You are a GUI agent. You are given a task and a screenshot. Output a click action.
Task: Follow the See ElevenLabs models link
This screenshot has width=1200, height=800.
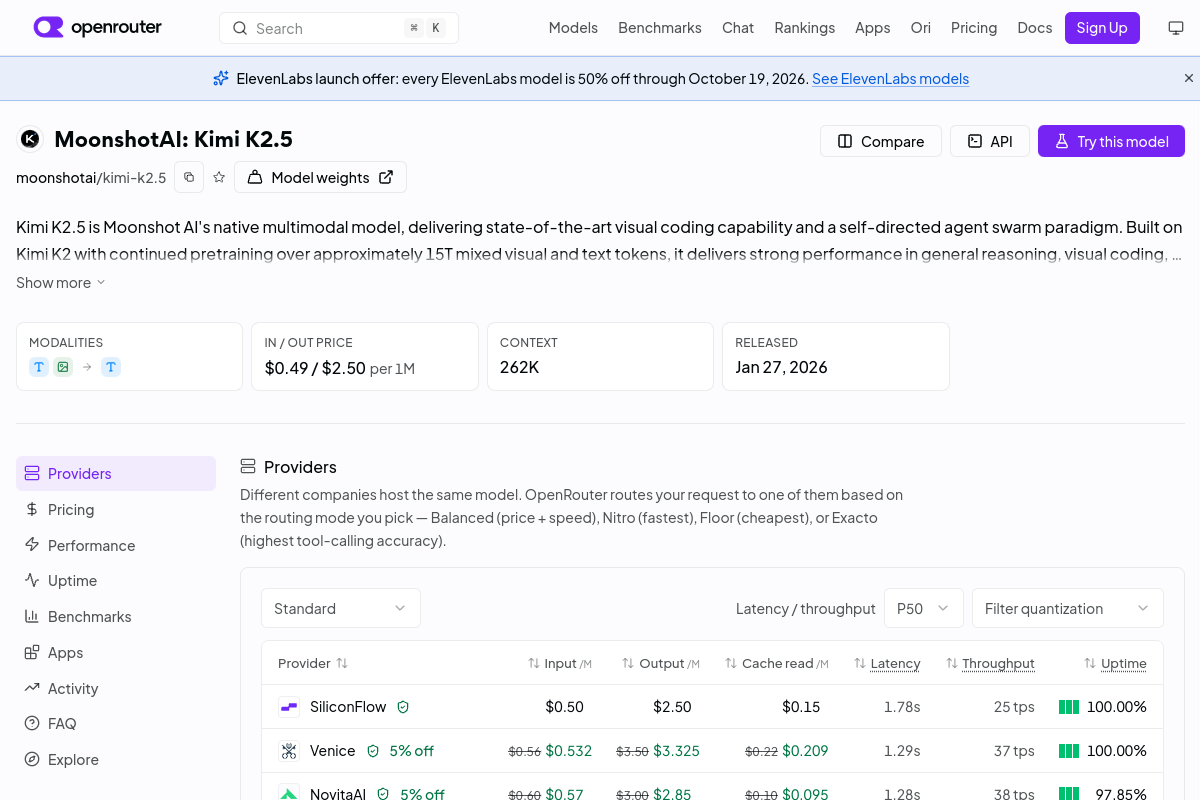pos(890,79)
